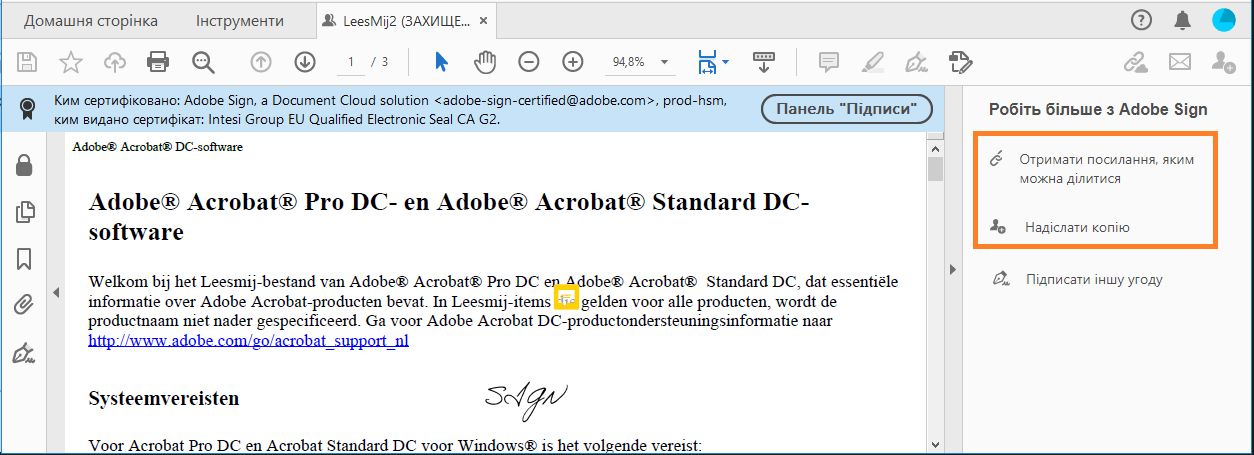Open signatures panel pen icon in sidebar
This screenshot has height=455, width=1254.
[24, 352]
